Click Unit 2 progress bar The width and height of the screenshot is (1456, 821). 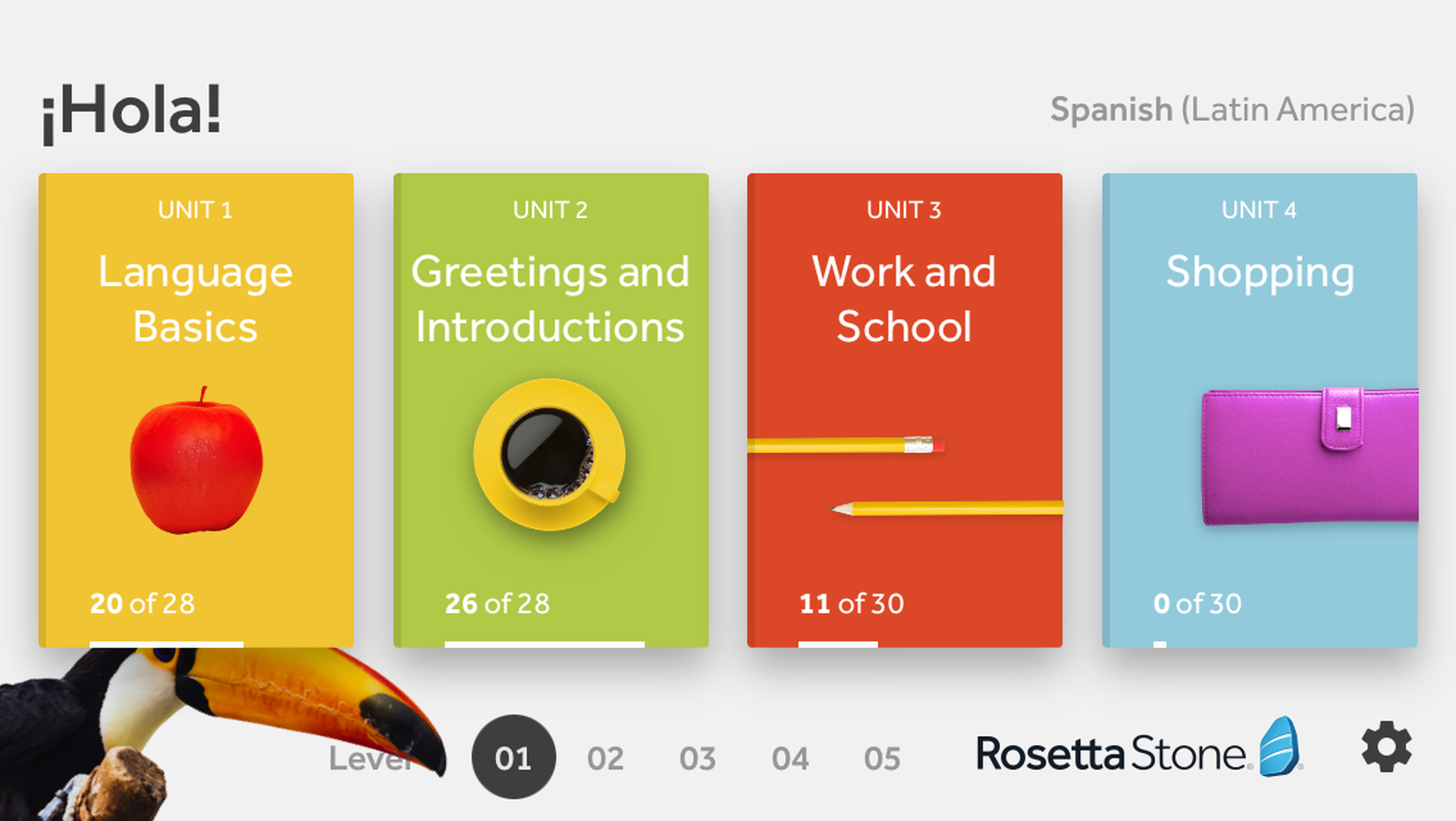(544, 644)
